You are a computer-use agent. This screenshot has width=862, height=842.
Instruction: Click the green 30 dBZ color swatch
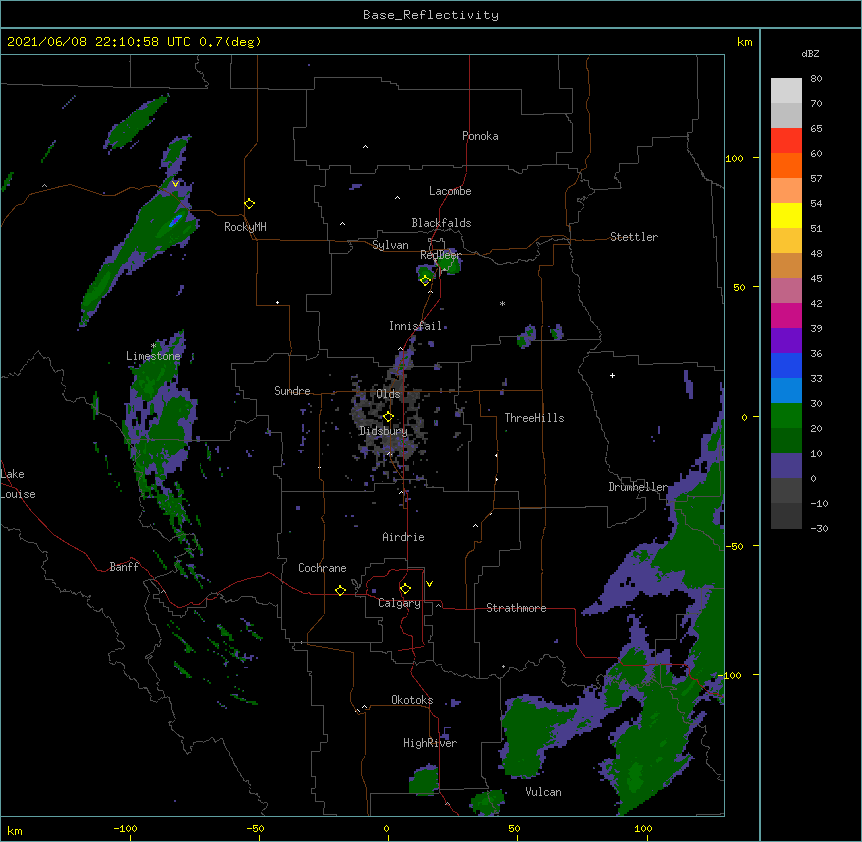click(786, 416)
